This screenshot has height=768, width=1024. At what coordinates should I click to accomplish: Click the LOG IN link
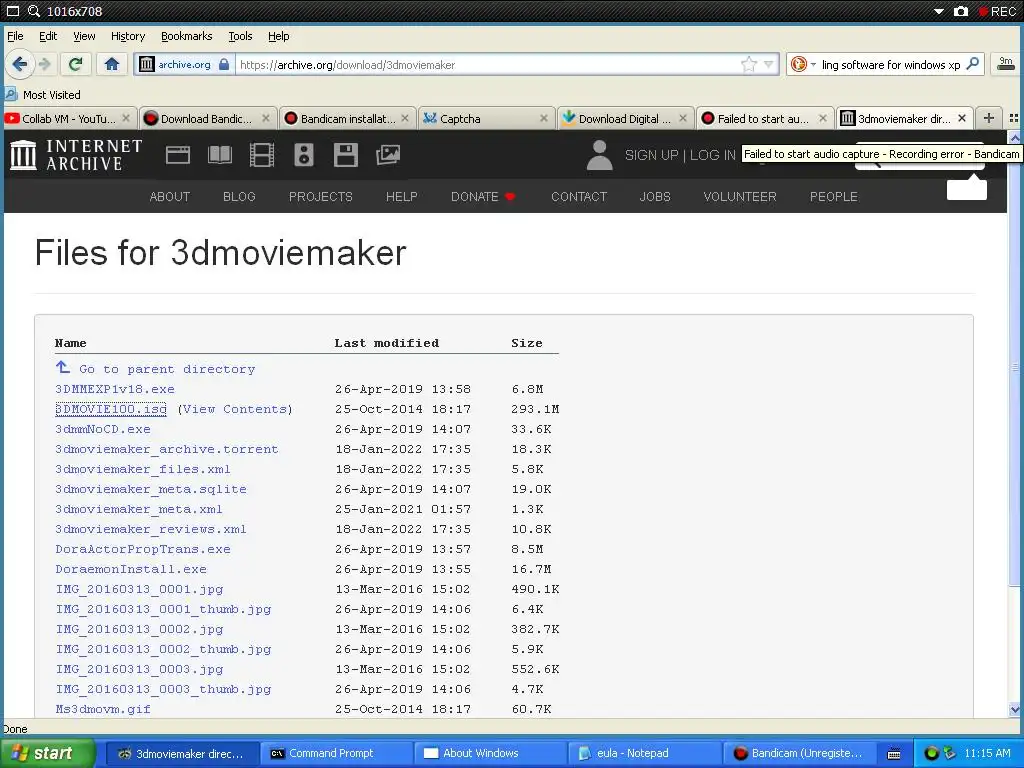coord(712,155)
